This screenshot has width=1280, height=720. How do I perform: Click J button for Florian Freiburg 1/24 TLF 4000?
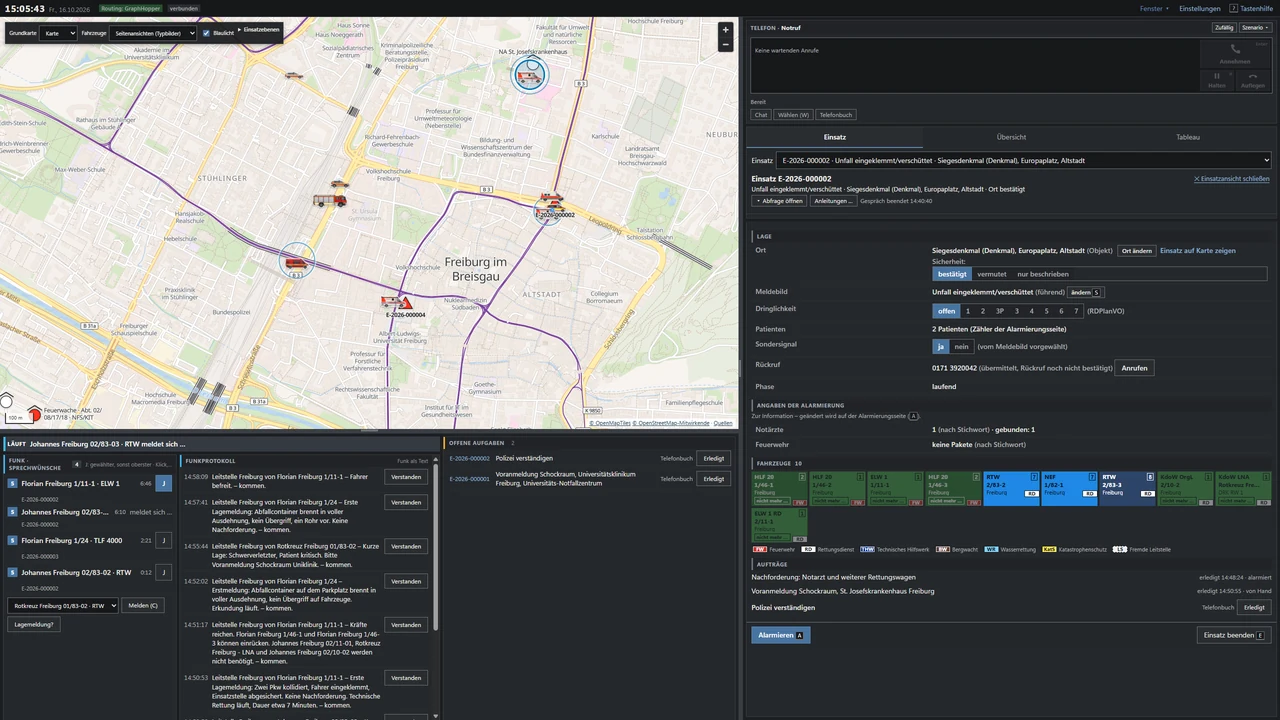pos(164,540)
